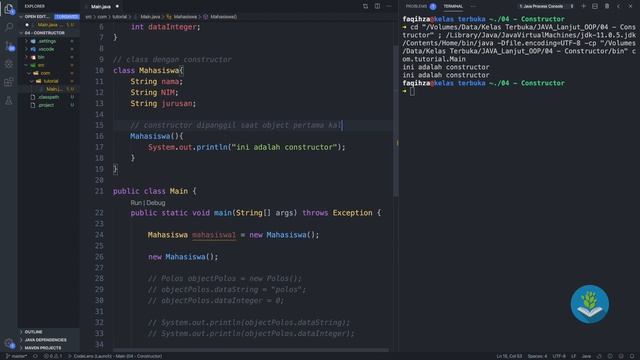Select the .project file
Screen dimensions: 640x360
pyautogui.click(x=48, y=105)
